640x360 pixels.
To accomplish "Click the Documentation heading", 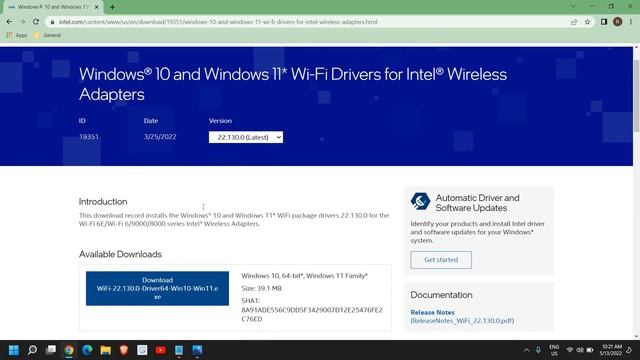I will click(x=441, y=295).
